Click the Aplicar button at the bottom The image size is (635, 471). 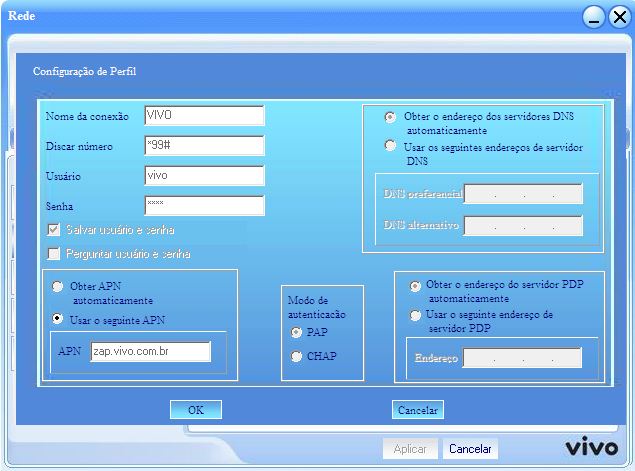point(410,449)
